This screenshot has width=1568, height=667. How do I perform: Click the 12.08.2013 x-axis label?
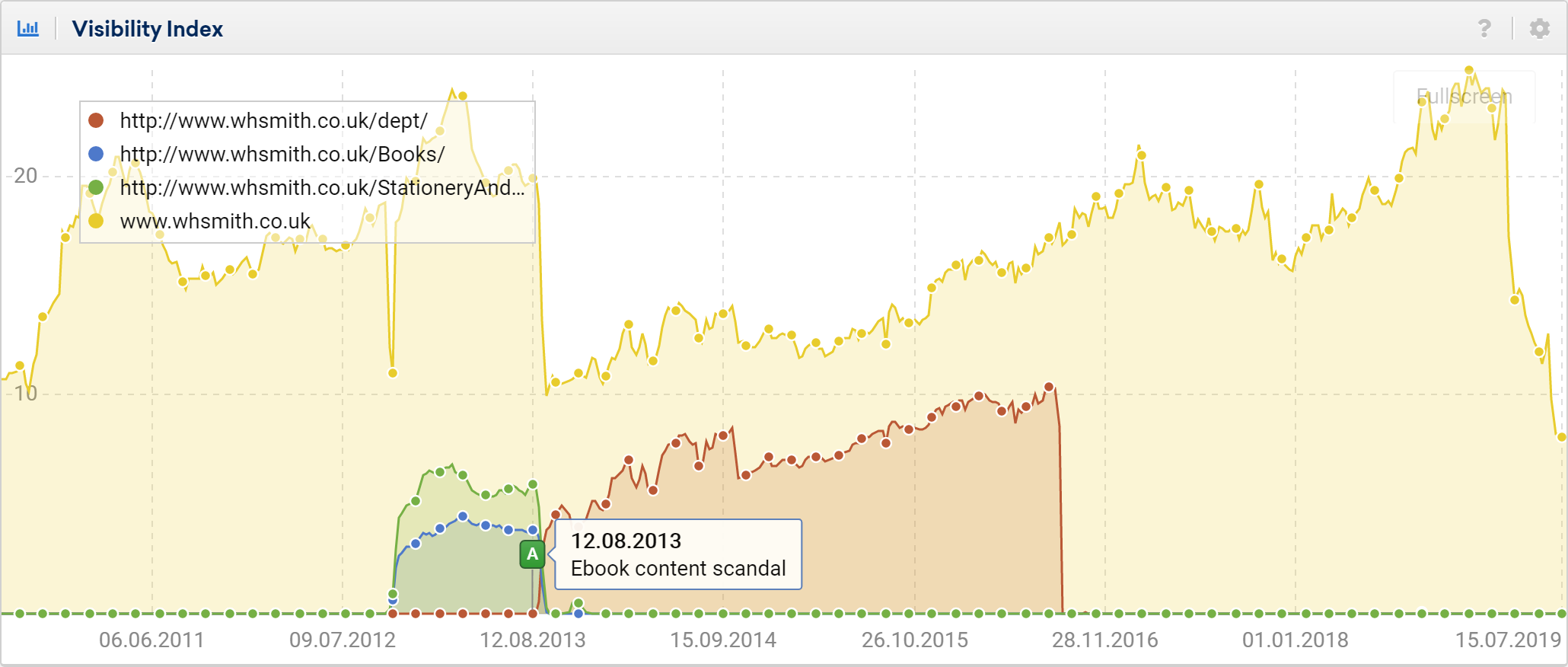[533, 640]
